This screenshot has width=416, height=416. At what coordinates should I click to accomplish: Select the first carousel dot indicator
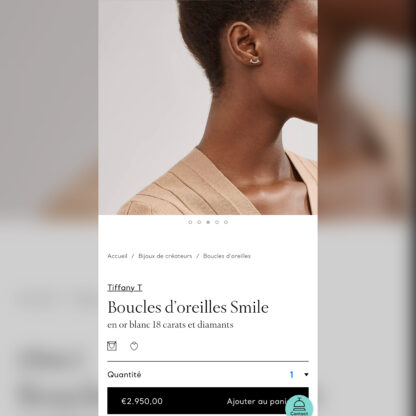coord(190,222)
